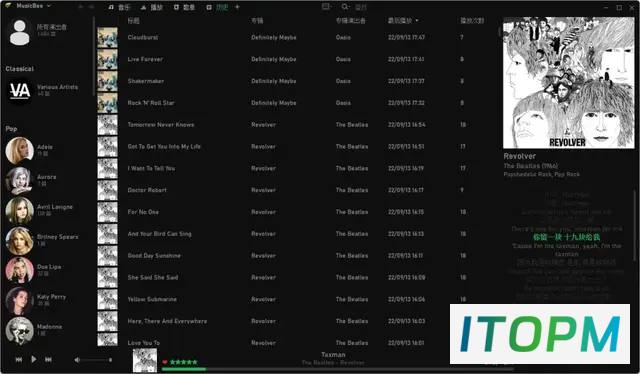Click album art thumbnail beside Doctor Robert

coord(107,190)
